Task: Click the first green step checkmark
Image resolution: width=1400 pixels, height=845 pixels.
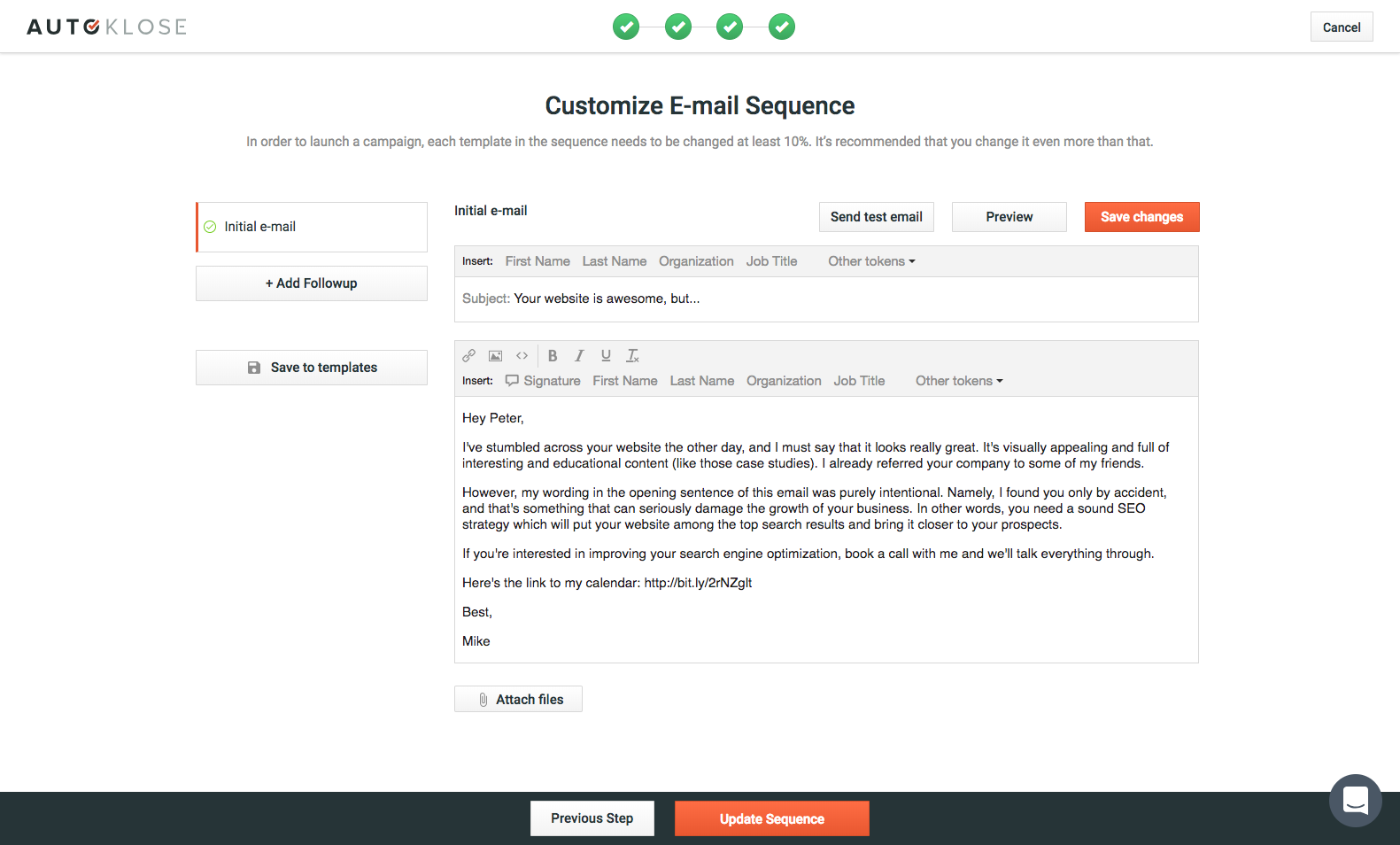Action: [626, 27]
